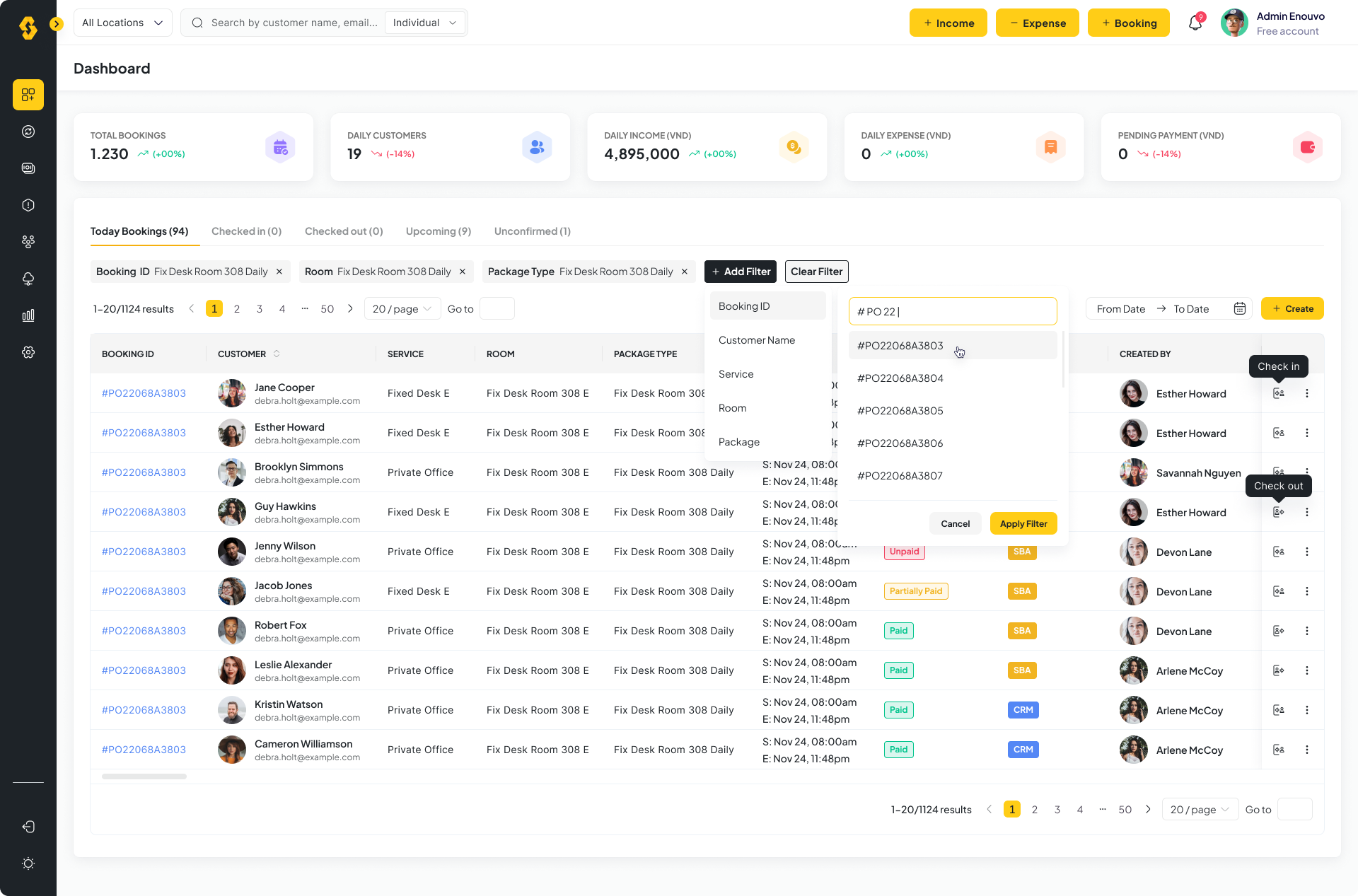
Task: Open the calendar icon next to From Date
Action: (x=1240, y=308)
